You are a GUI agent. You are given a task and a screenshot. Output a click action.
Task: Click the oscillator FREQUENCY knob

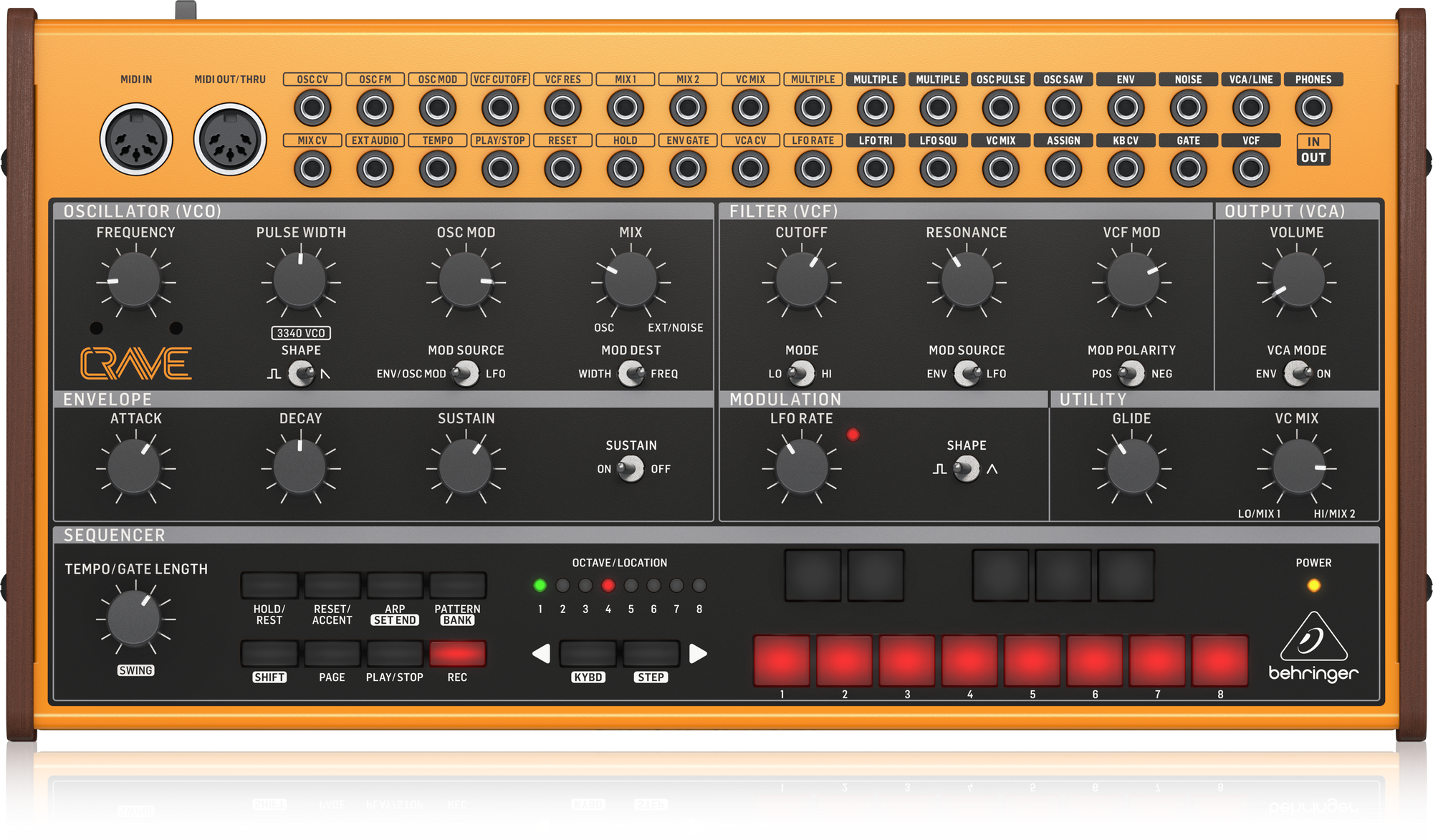(135, 280)
